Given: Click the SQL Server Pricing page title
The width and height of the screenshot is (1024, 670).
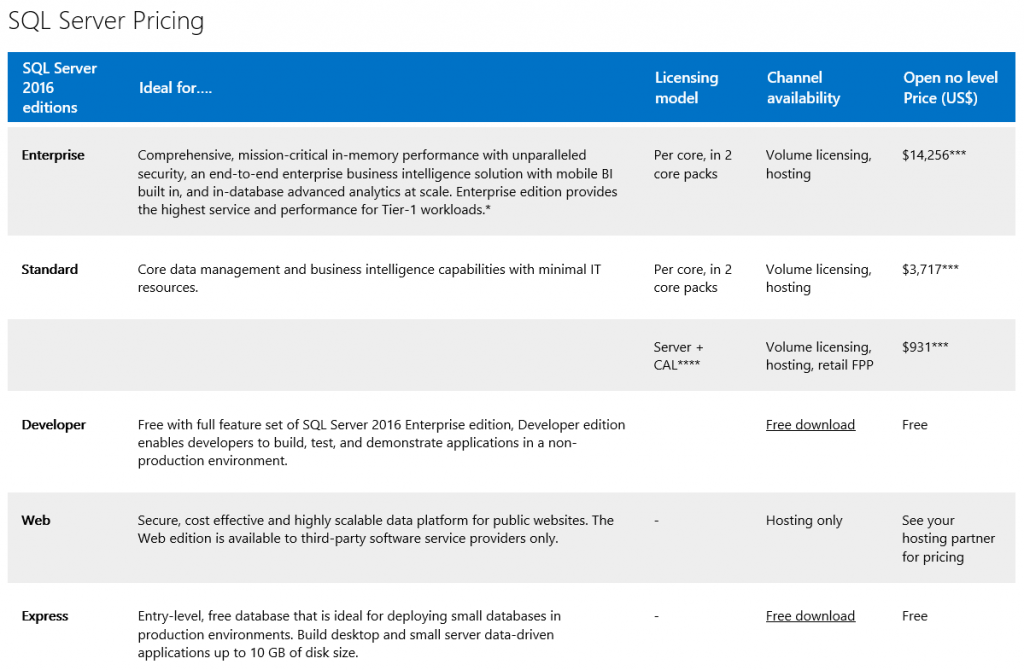Looking at the screenshot, I should coord(106,20).
